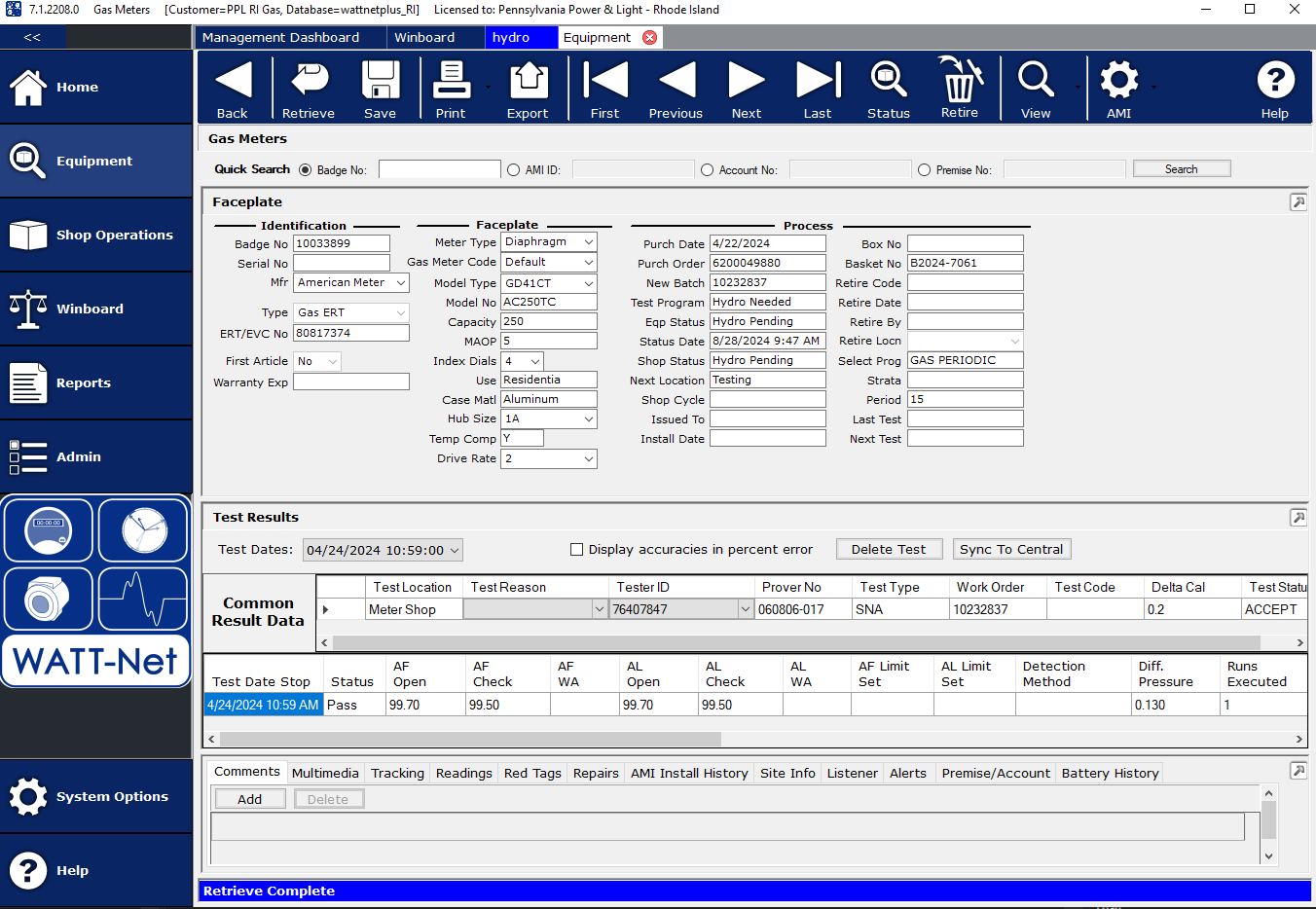Open the Multimedia tab
This screenshot has height=909, width=1316.
point(325,773)
